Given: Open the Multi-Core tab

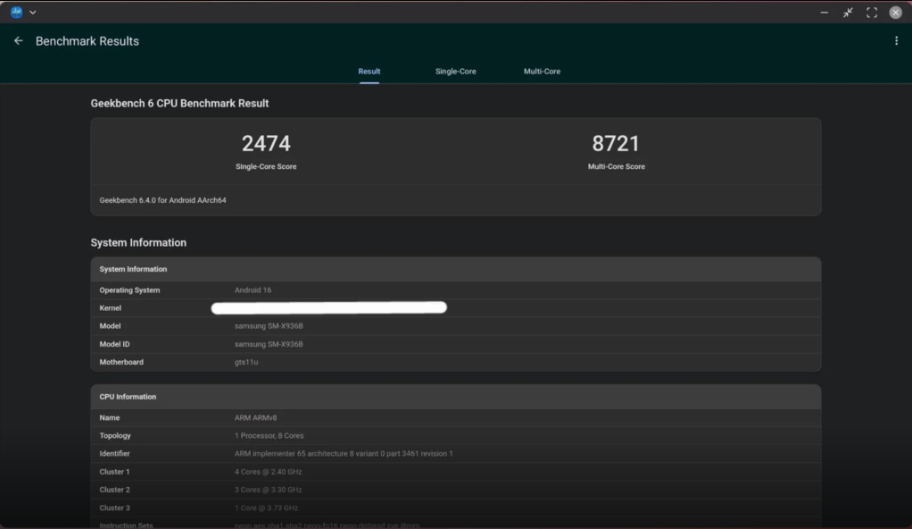Looking at the screenshot, I should (x=542, y=72).
